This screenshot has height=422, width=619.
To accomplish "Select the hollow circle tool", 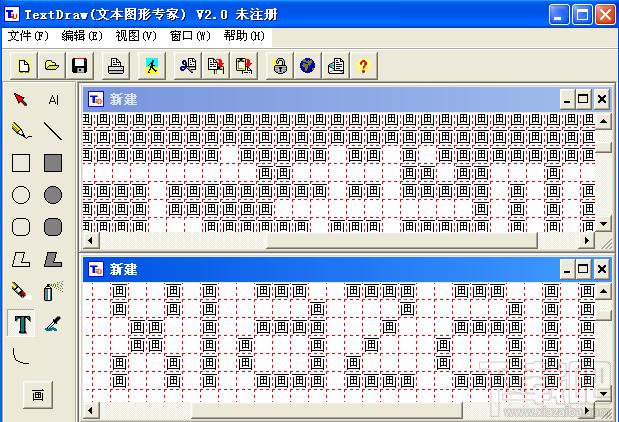I will coord(21,195).
